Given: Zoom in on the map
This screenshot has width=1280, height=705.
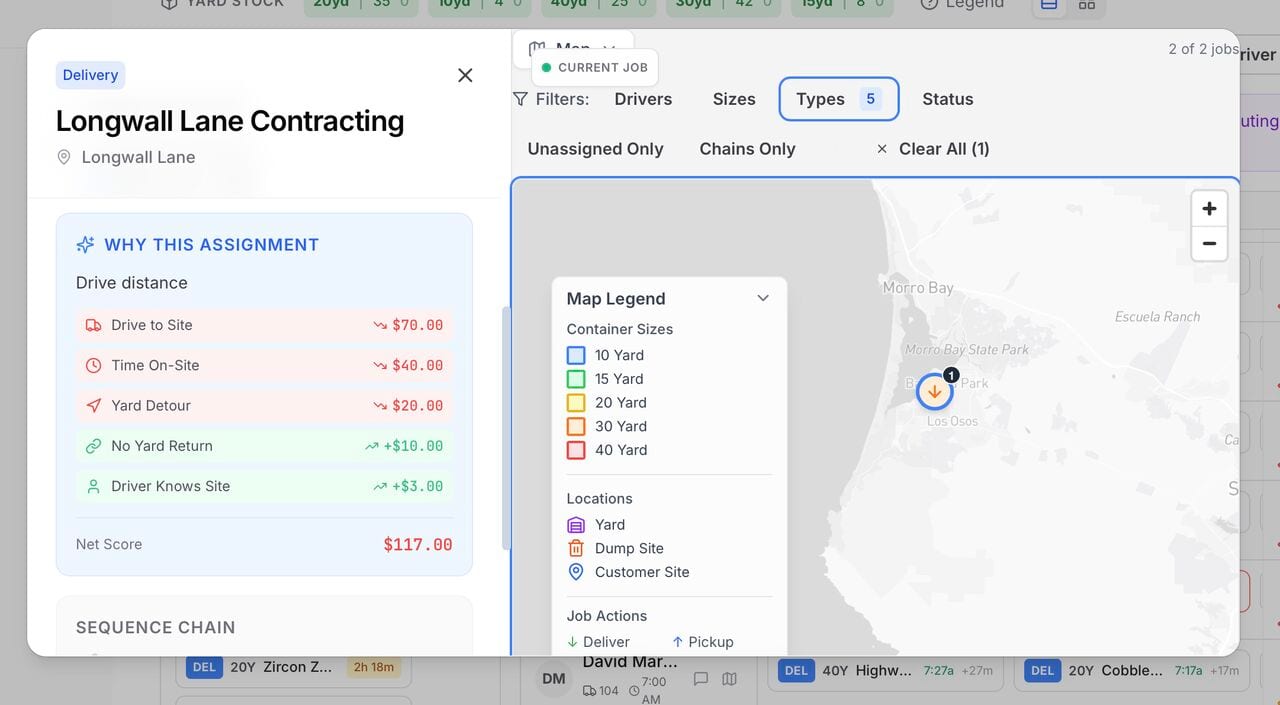Looking at the screenshot, I should [1209, 208].
